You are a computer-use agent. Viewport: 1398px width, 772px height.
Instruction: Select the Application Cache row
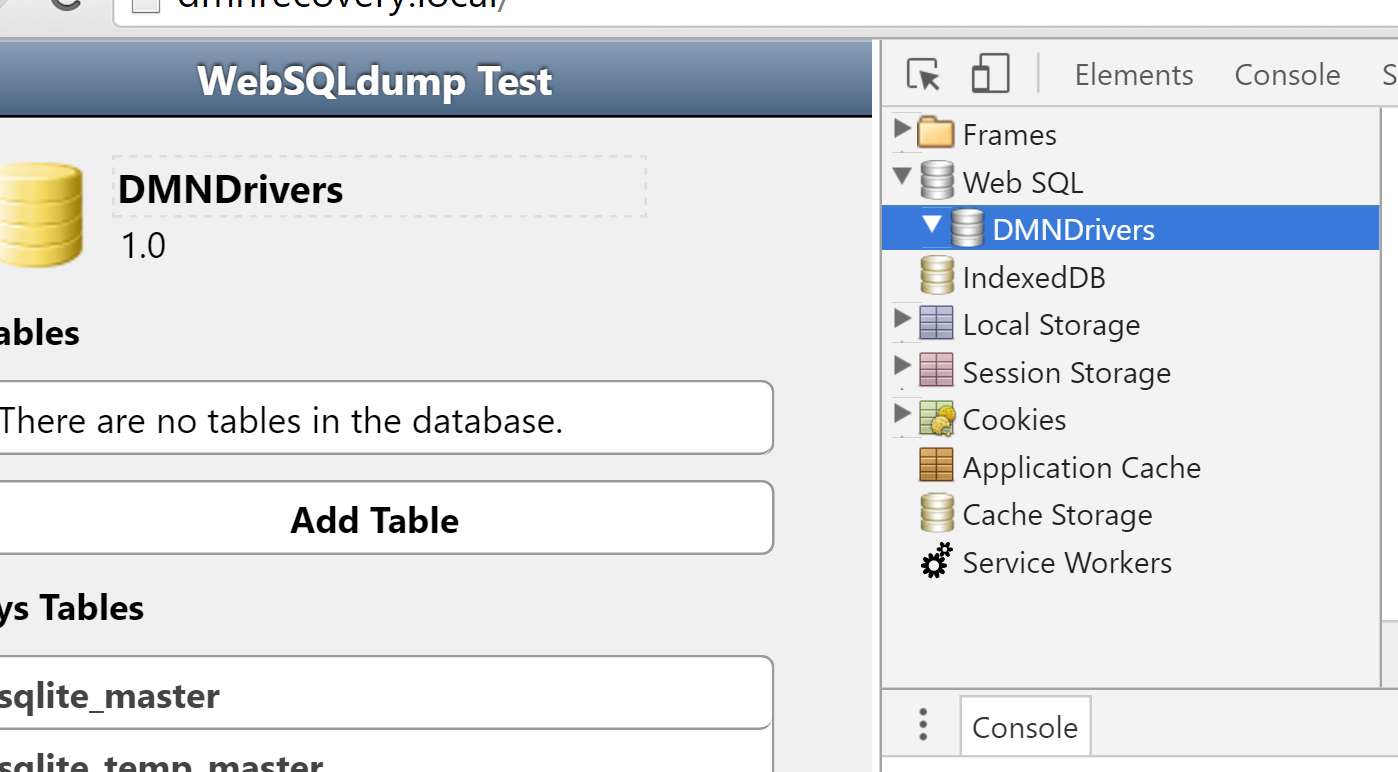(1130, 467)
